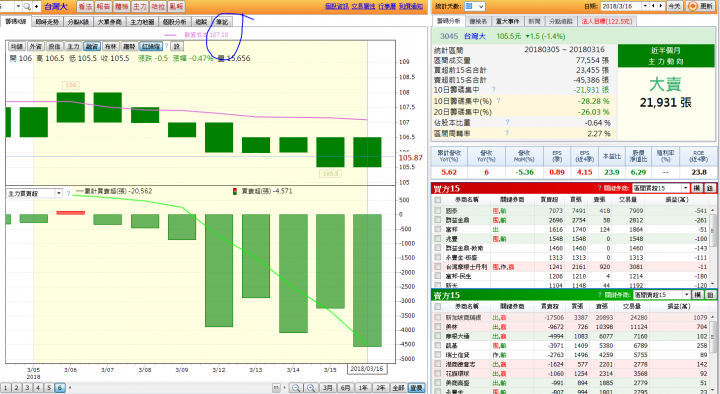This screenshot has width=720, height=394.
Task: Switch to the 重大事件 tab
Action: pos(507,21)
